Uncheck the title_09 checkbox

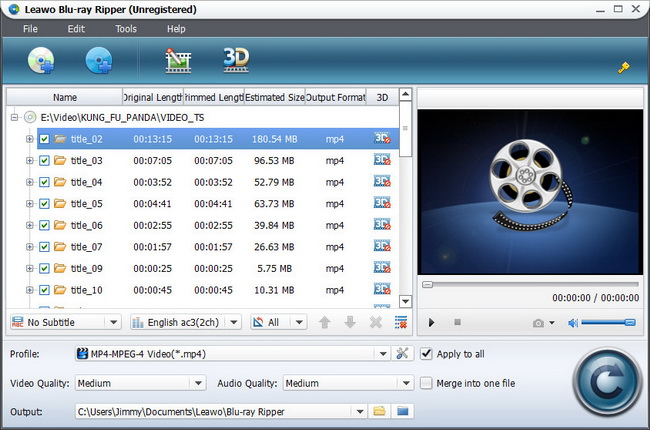[x=44, y=268]
